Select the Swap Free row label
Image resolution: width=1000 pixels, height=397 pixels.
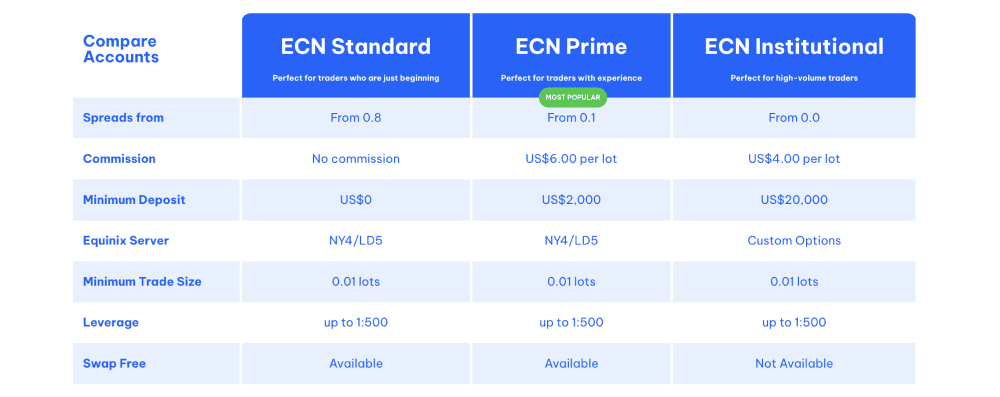pyautogui.click(x=114, y=363)
